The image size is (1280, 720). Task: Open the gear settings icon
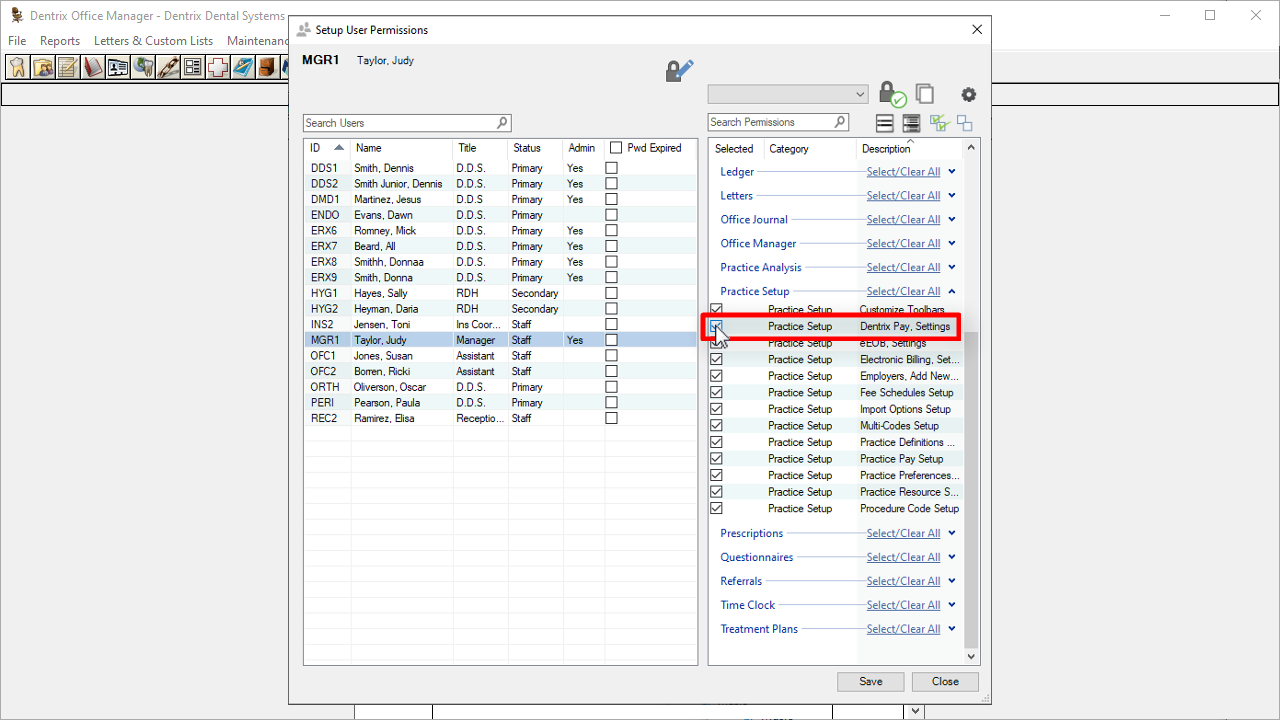968,95
